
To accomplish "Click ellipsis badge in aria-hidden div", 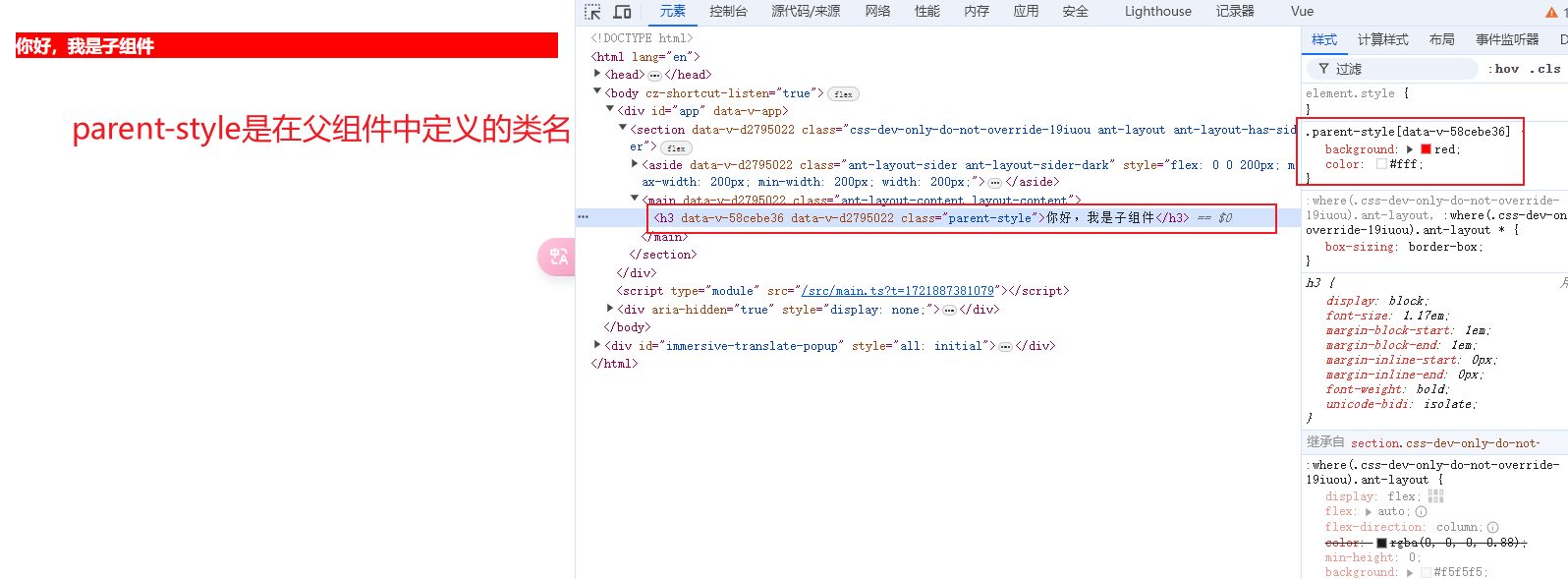I will tap(949, 310).
